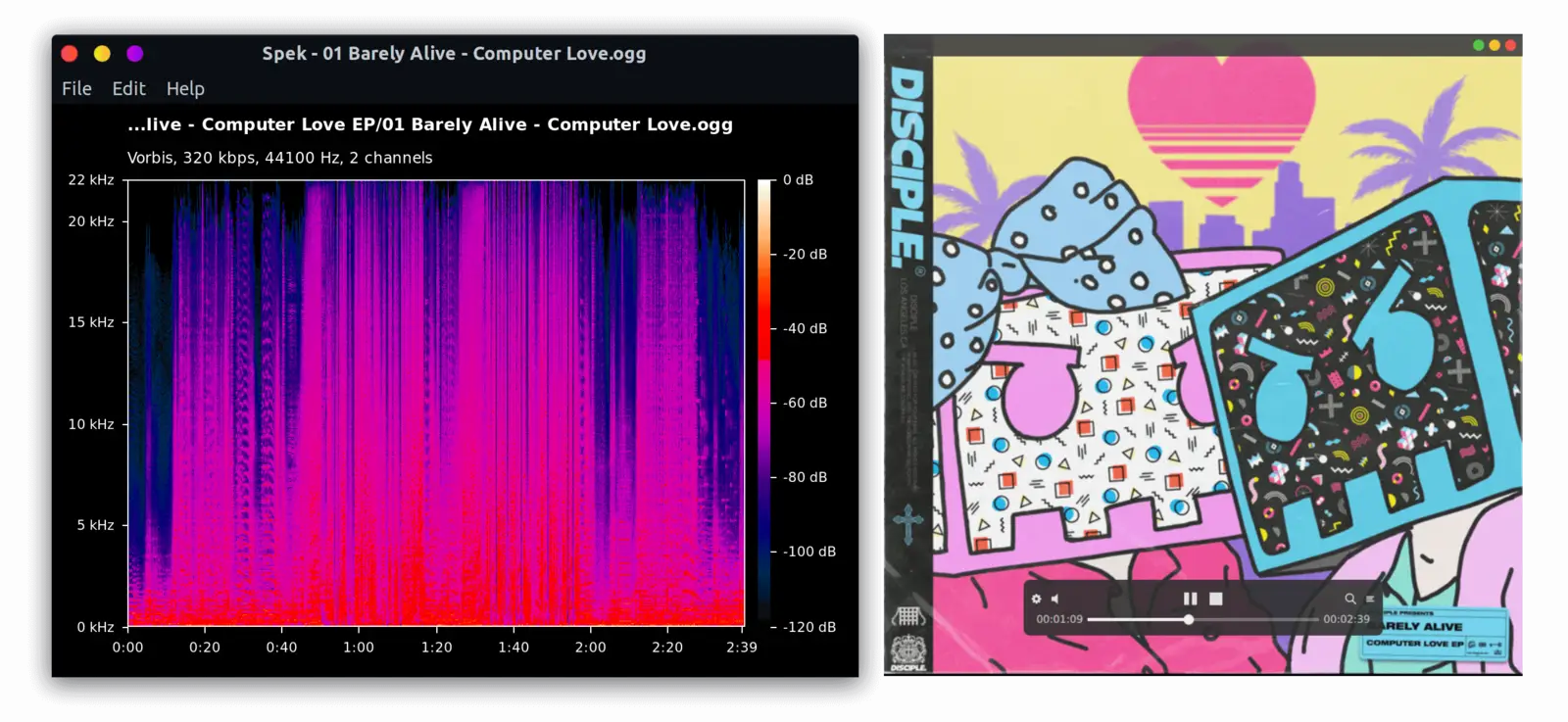1568x722 pixels.
Task: Close the player window with red button
Action: [1511, 45]
